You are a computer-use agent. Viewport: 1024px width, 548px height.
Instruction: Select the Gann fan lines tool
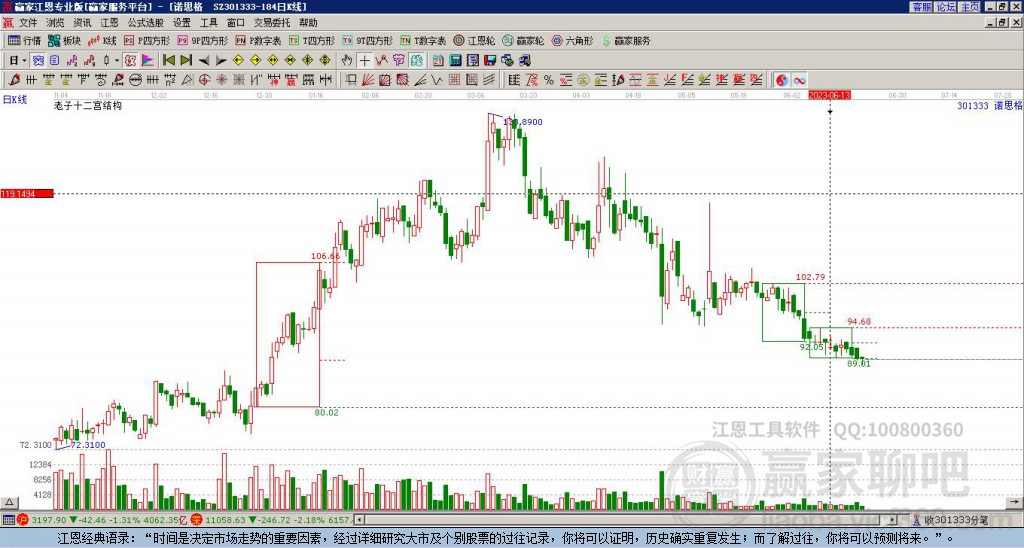[368, 80]
